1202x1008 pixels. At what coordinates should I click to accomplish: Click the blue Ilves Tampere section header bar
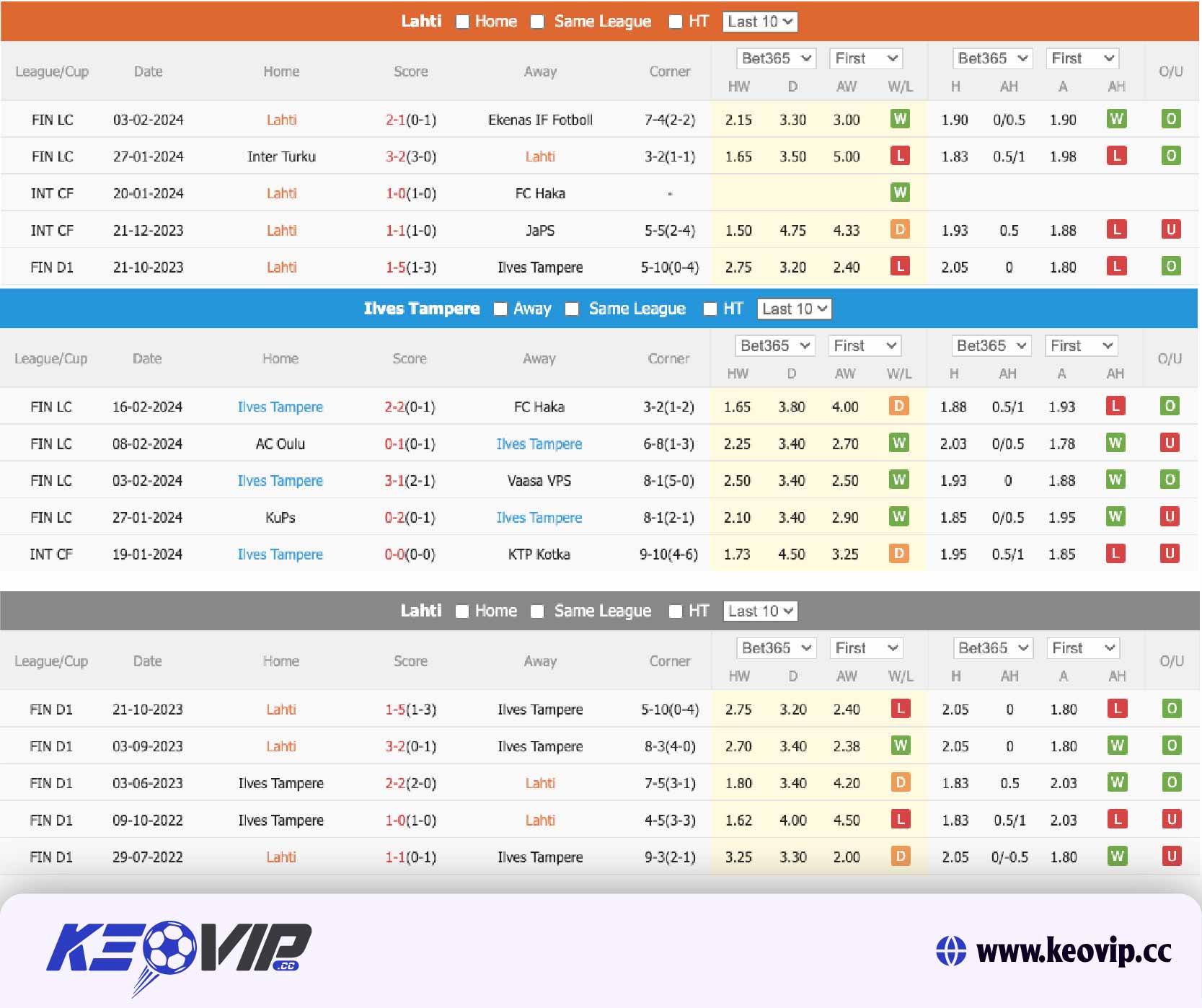216,309
